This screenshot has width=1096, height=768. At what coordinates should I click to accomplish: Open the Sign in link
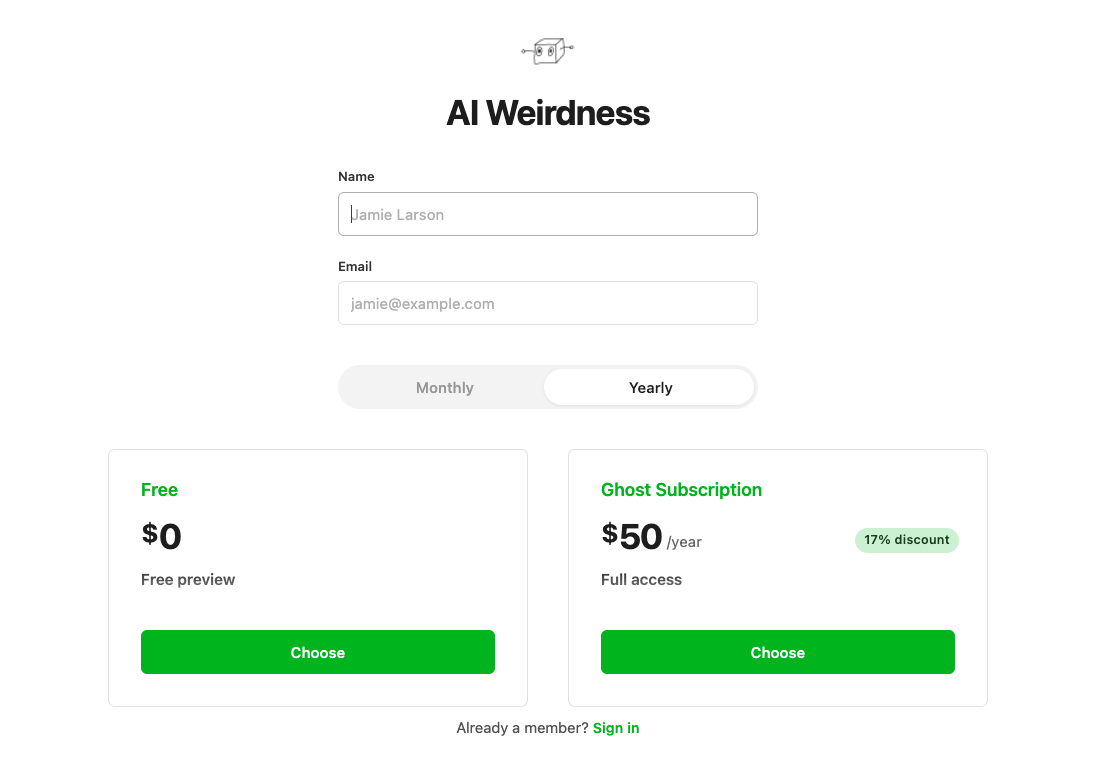(x=615, y=728)
